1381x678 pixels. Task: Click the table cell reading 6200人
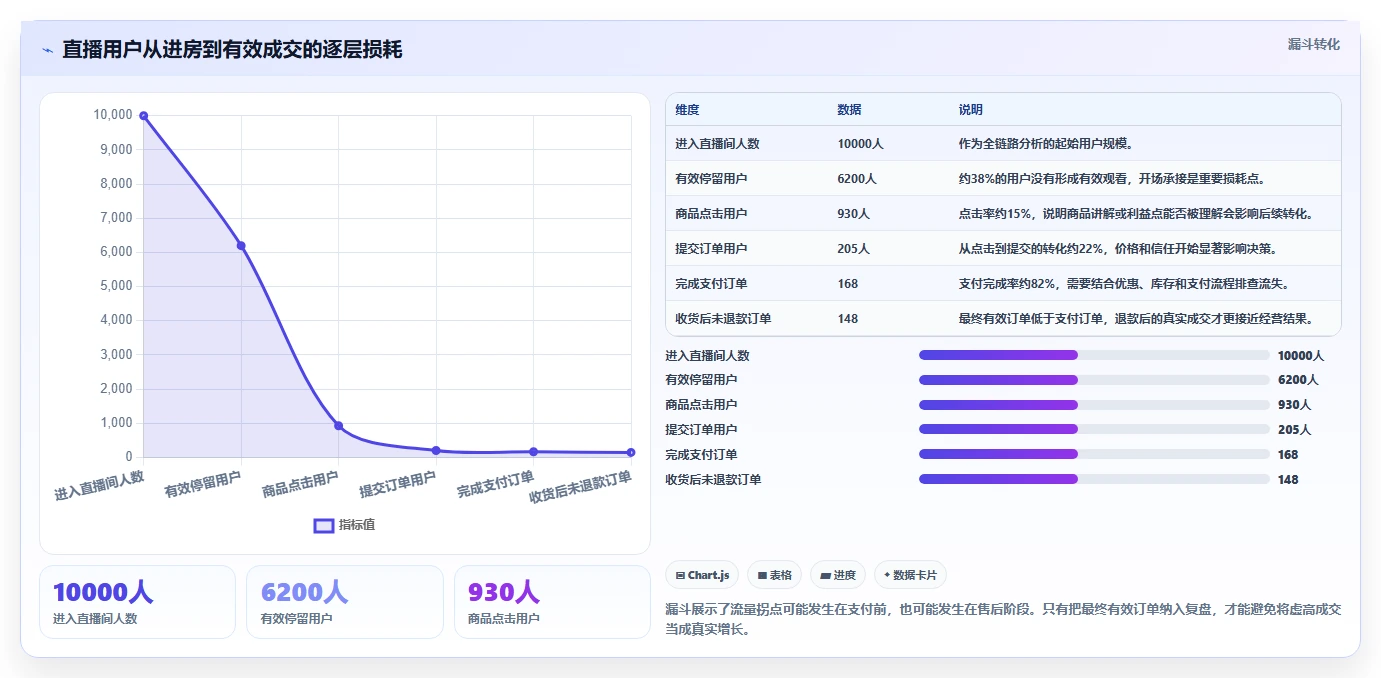857,179
